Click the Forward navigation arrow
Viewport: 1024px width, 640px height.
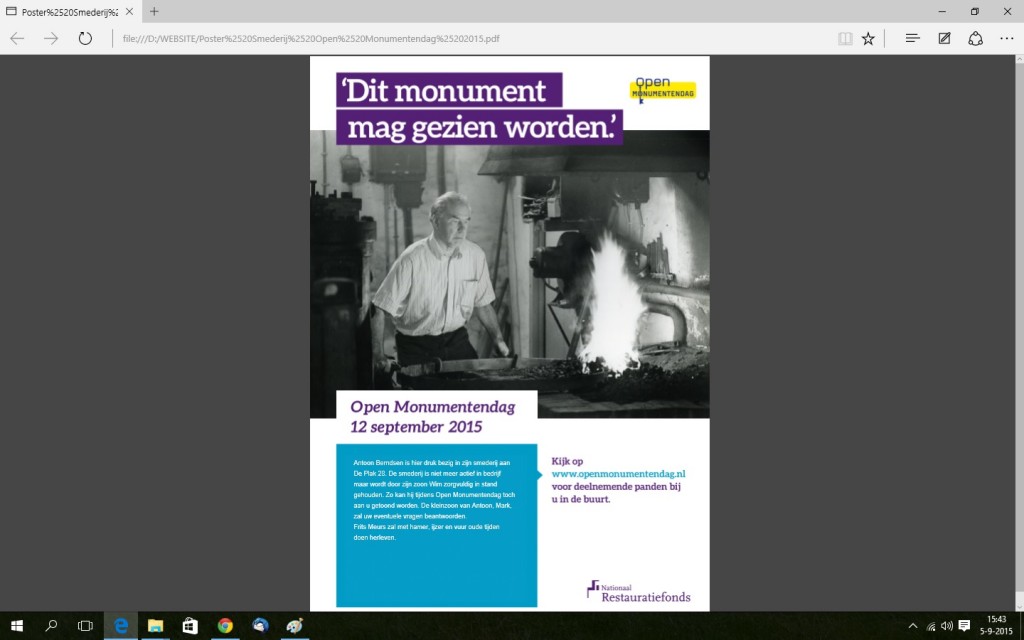[51, 38]
